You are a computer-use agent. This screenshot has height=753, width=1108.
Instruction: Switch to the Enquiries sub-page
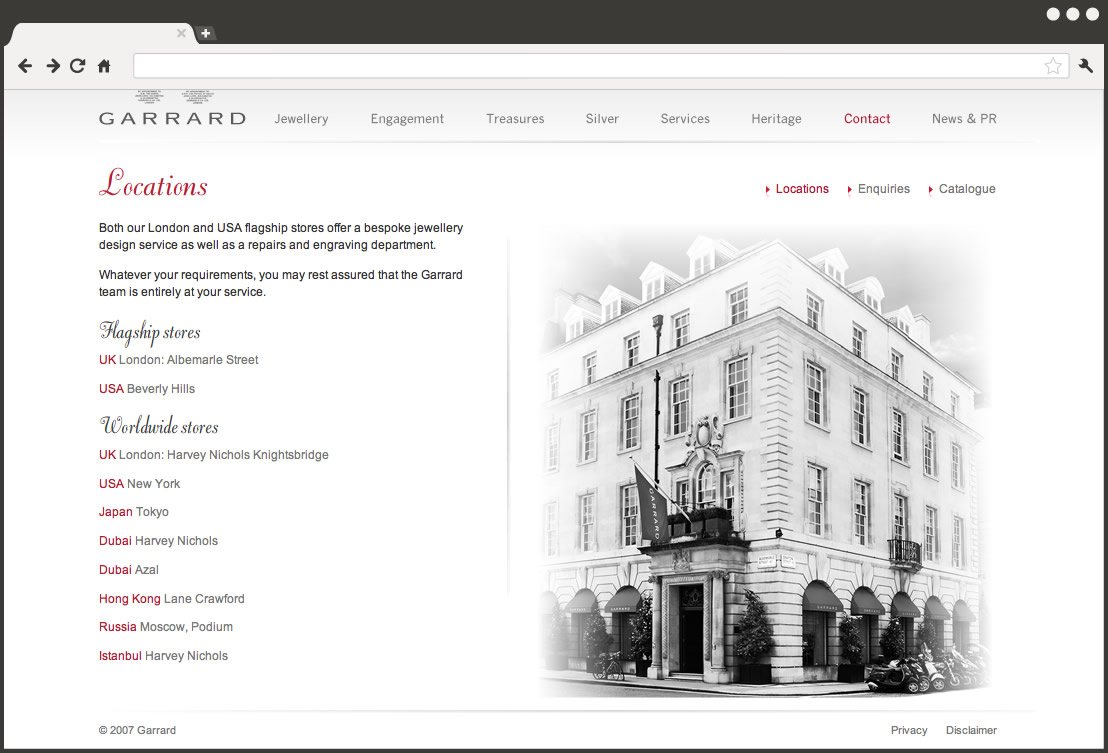pyautogui.click(x=883, y=189)
